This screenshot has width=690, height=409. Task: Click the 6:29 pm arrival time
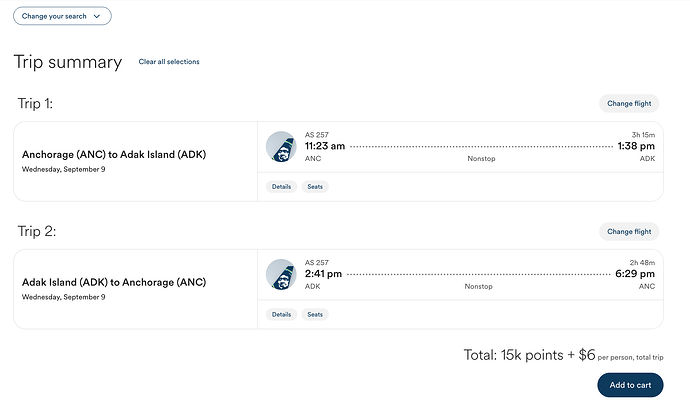point(635,274)
